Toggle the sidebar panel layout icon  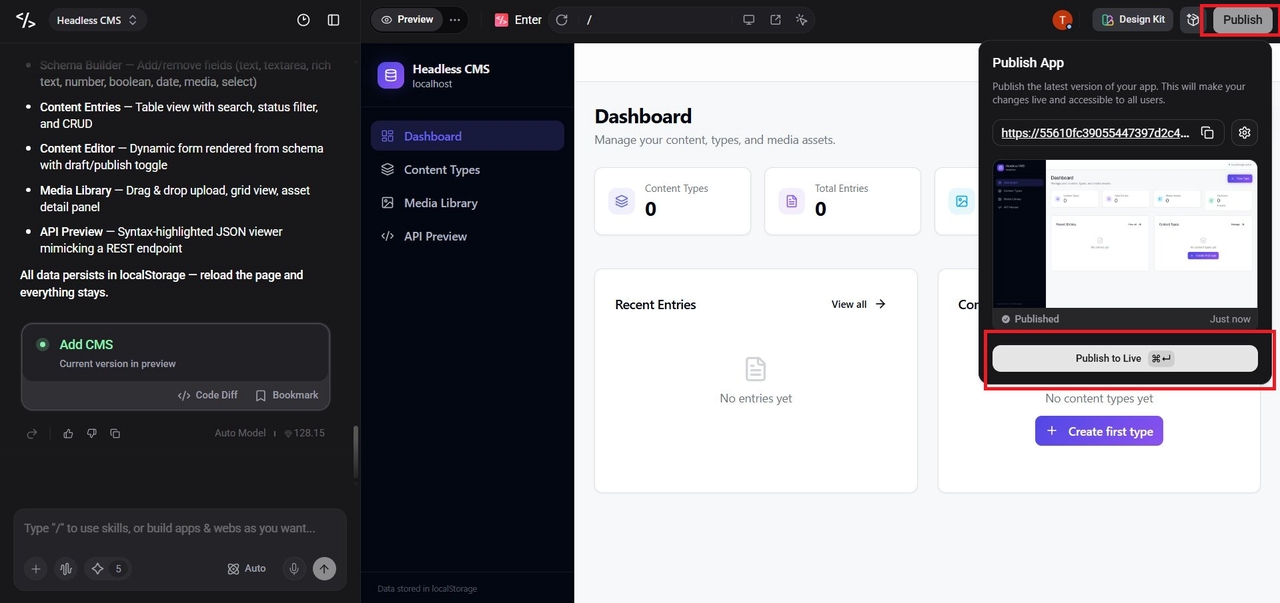point(334,20)
